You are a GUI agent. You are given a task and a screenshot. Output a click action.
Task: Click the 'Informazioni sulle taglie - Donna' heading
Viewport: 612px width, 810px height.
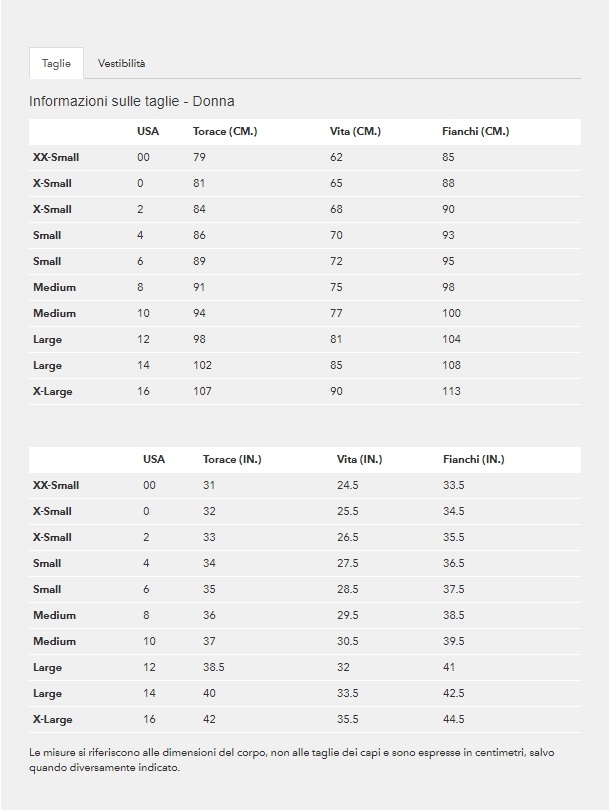[132, 101]
